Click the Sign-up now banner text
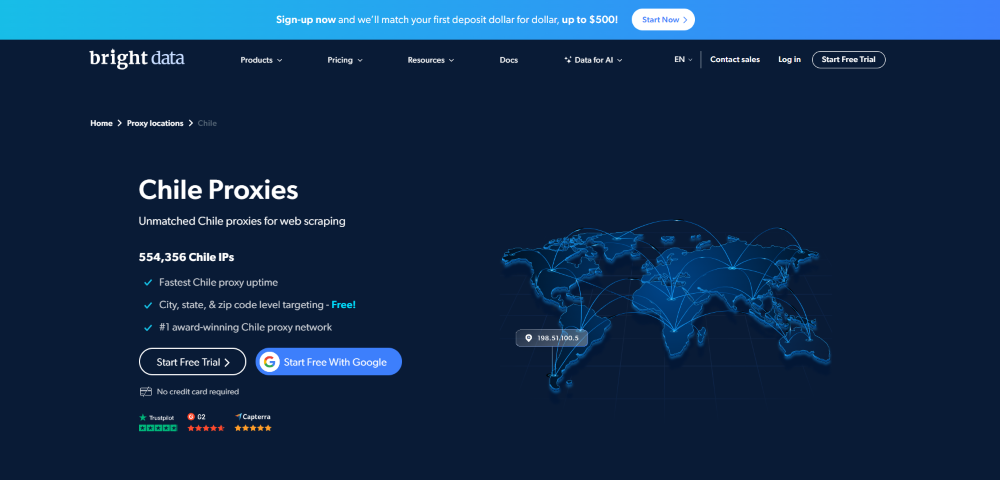The height and width of the screenshot is (480, 1000). 305,20
